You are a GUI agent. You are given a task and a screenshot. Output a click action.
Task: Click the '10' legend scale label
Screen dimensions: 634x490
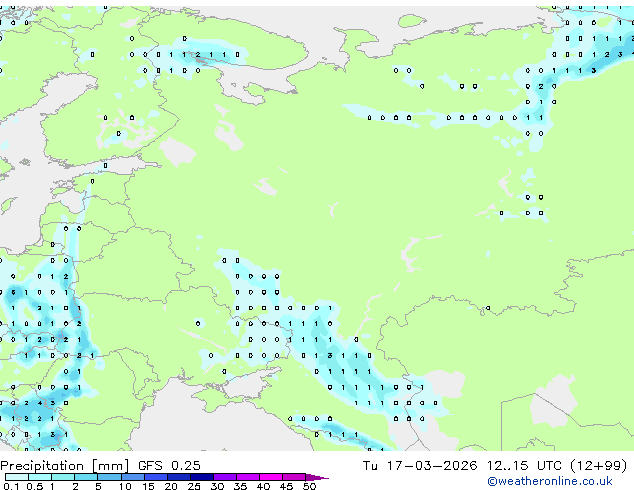125,486
